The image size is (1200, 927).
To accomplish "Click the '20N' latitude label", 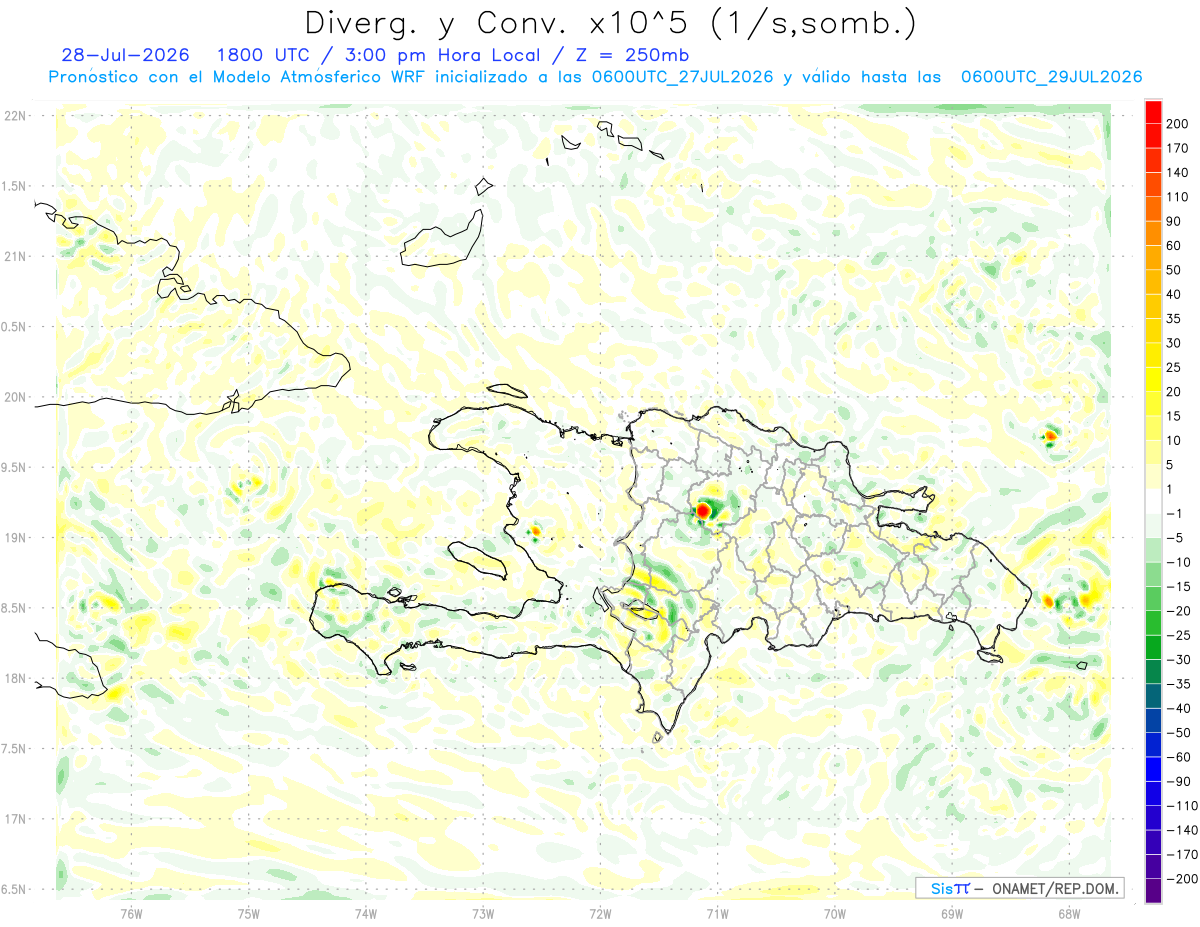I will click(x=14, y=397).
